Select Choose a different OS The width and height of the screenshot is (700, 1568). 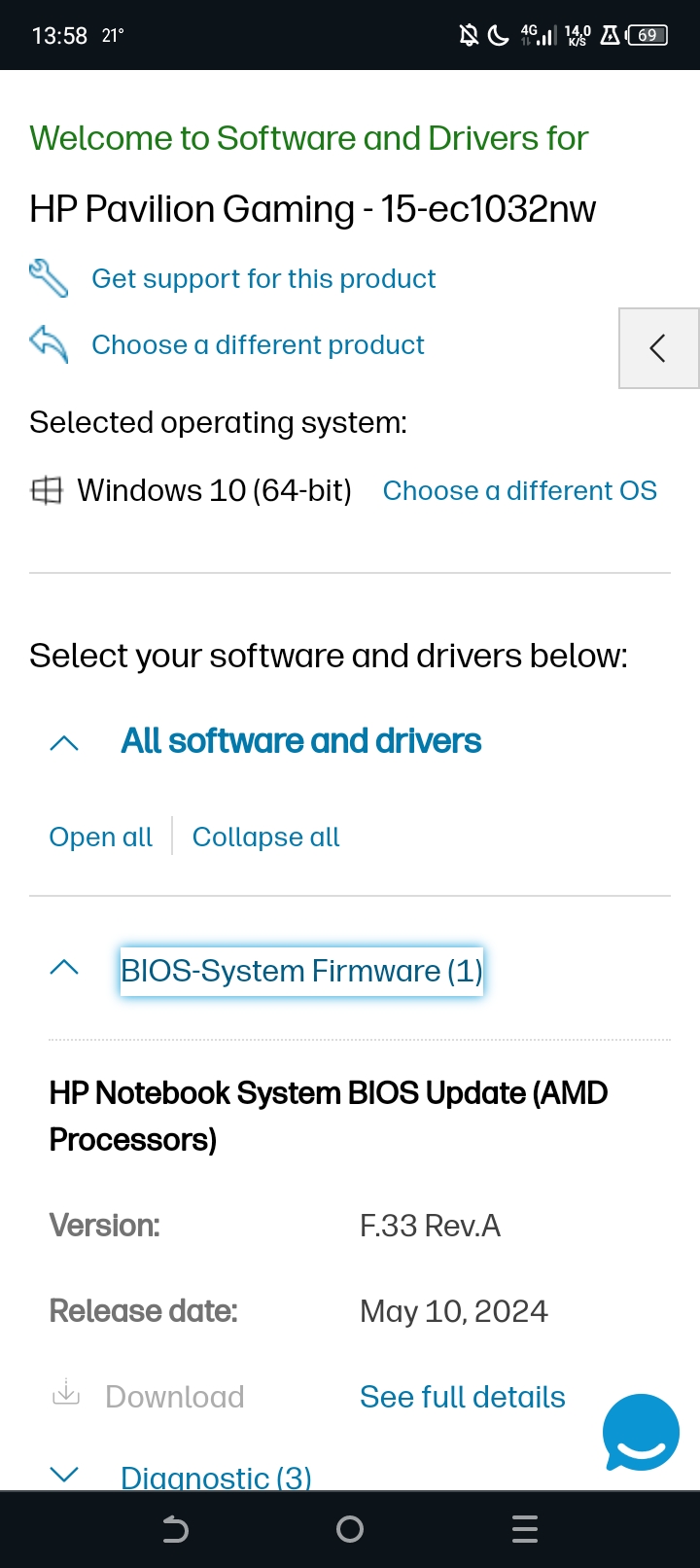click(519, 490)
